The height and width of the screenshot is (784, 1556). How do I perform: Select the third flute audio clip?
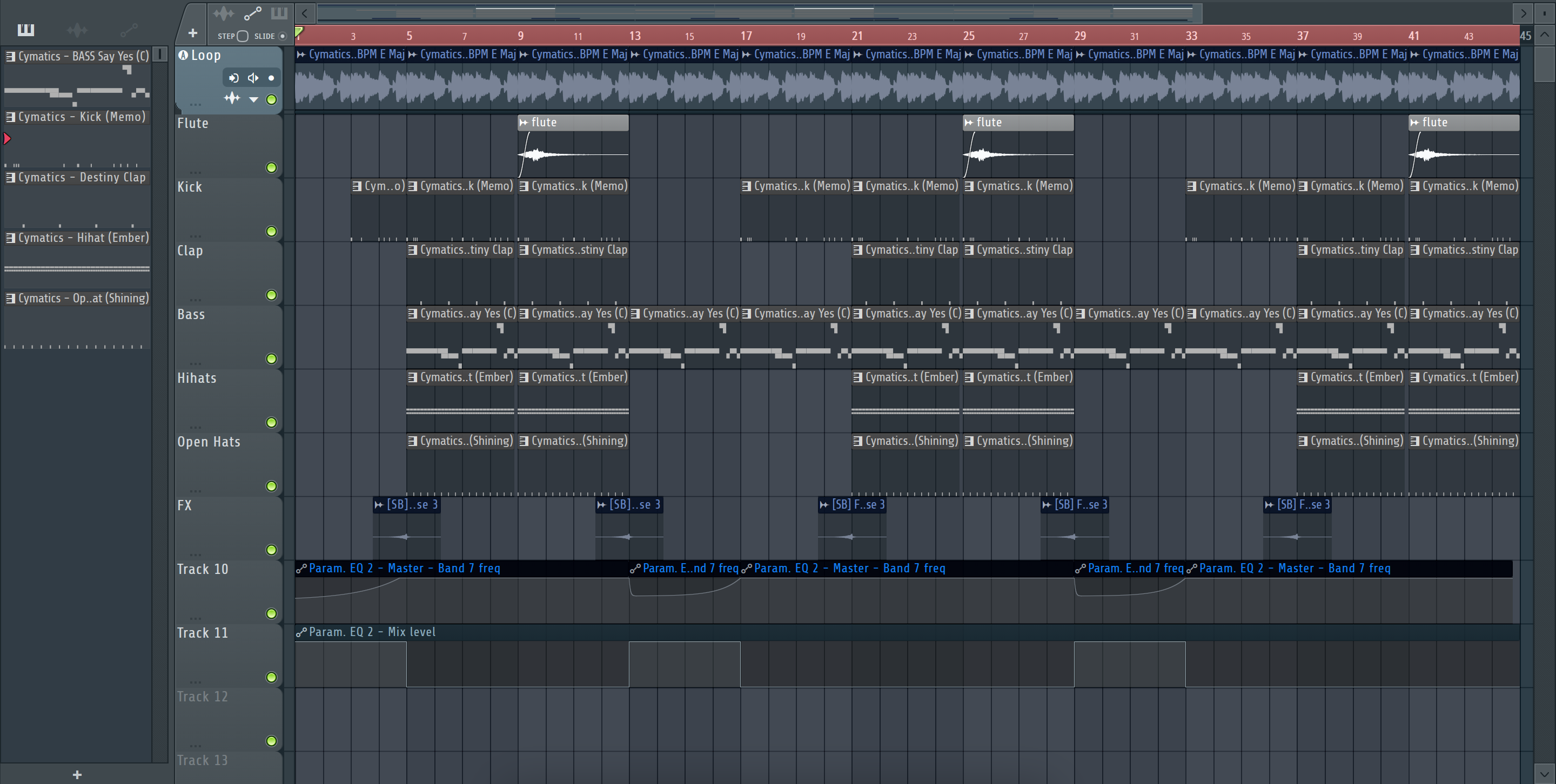coord(1464,146)
